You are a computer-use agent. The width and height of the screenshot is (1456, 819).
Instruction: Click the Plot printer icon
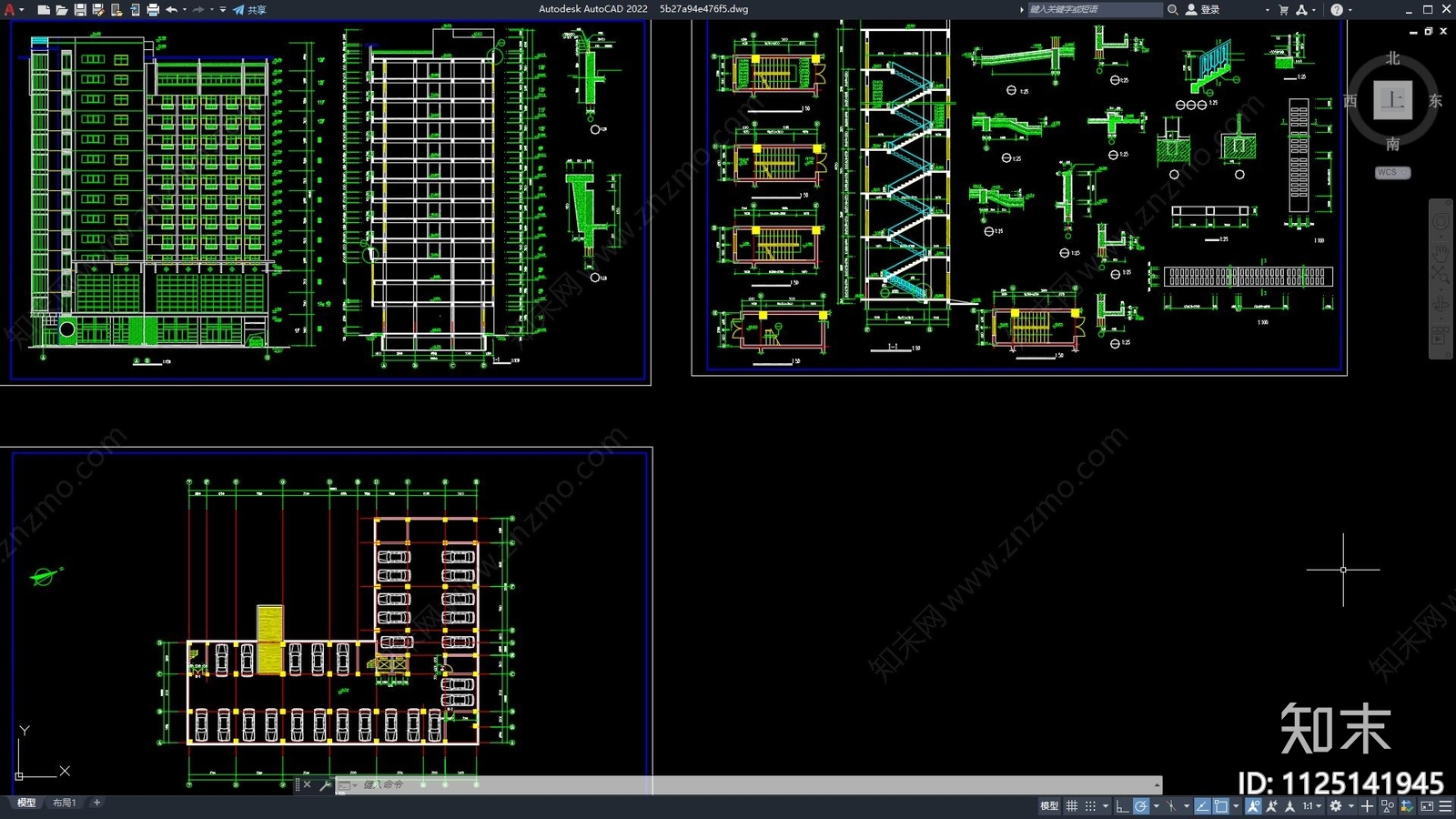pos(152,9)
